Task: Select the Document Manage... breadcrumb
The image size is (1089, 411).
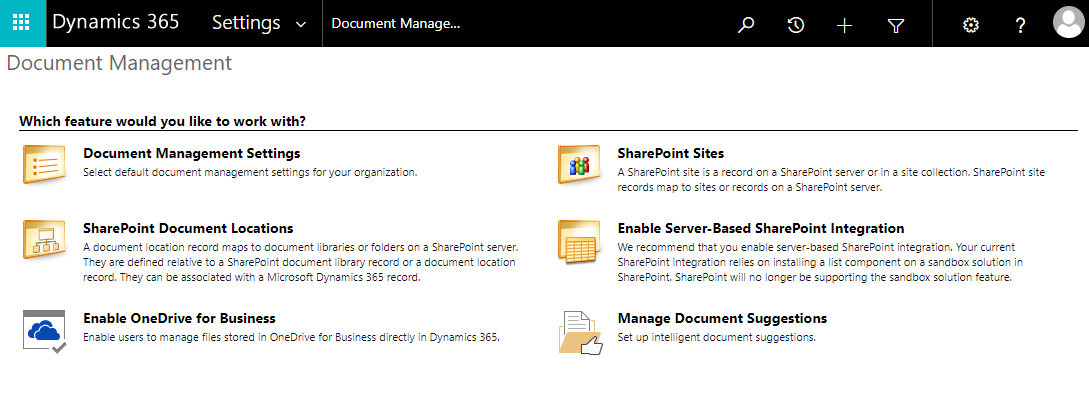Action: (396, 23)
